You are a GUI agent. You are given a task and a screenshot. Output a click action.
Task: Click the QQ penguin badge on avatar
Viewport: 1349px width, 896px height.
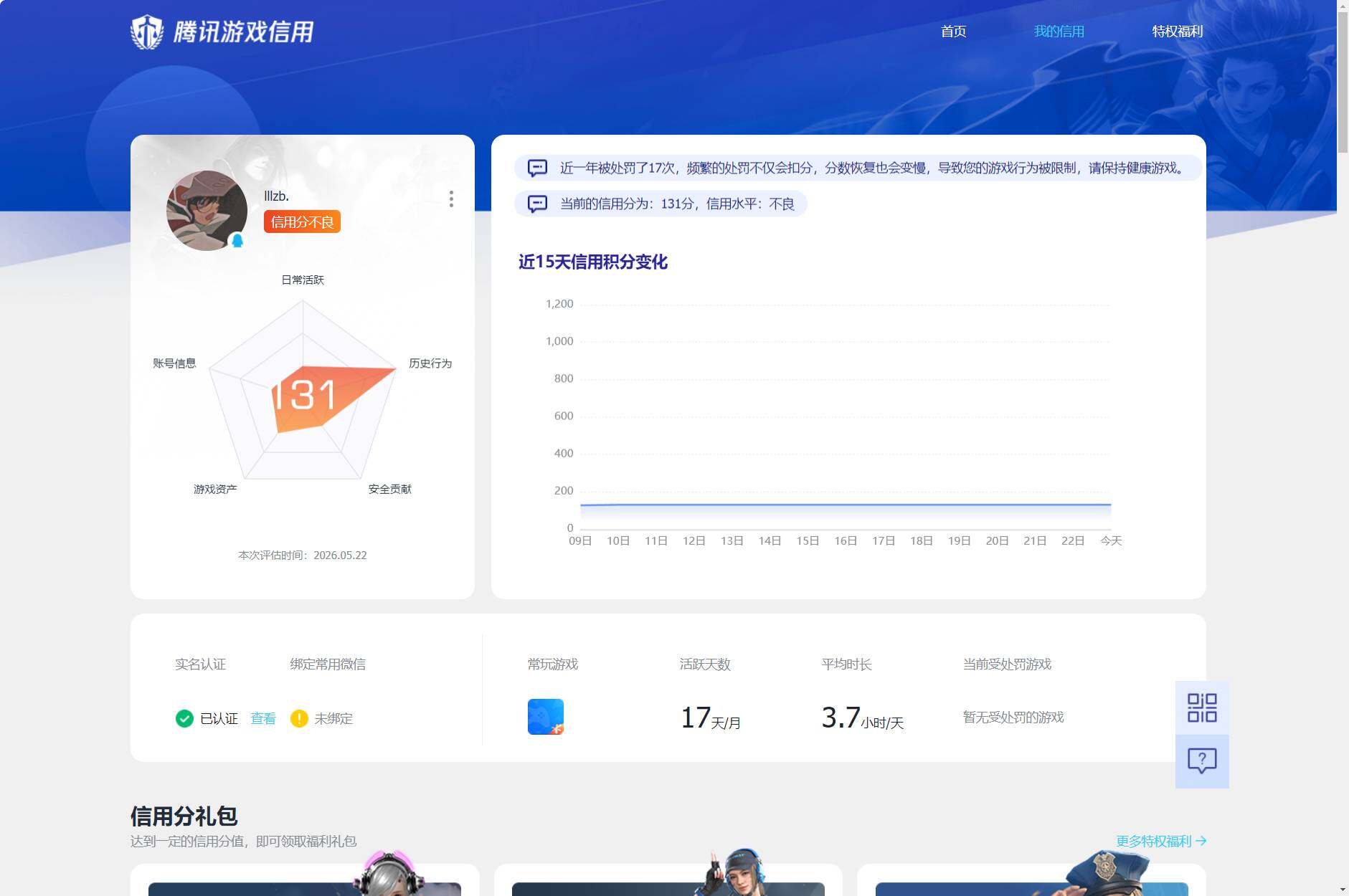[x=237, y=241]
